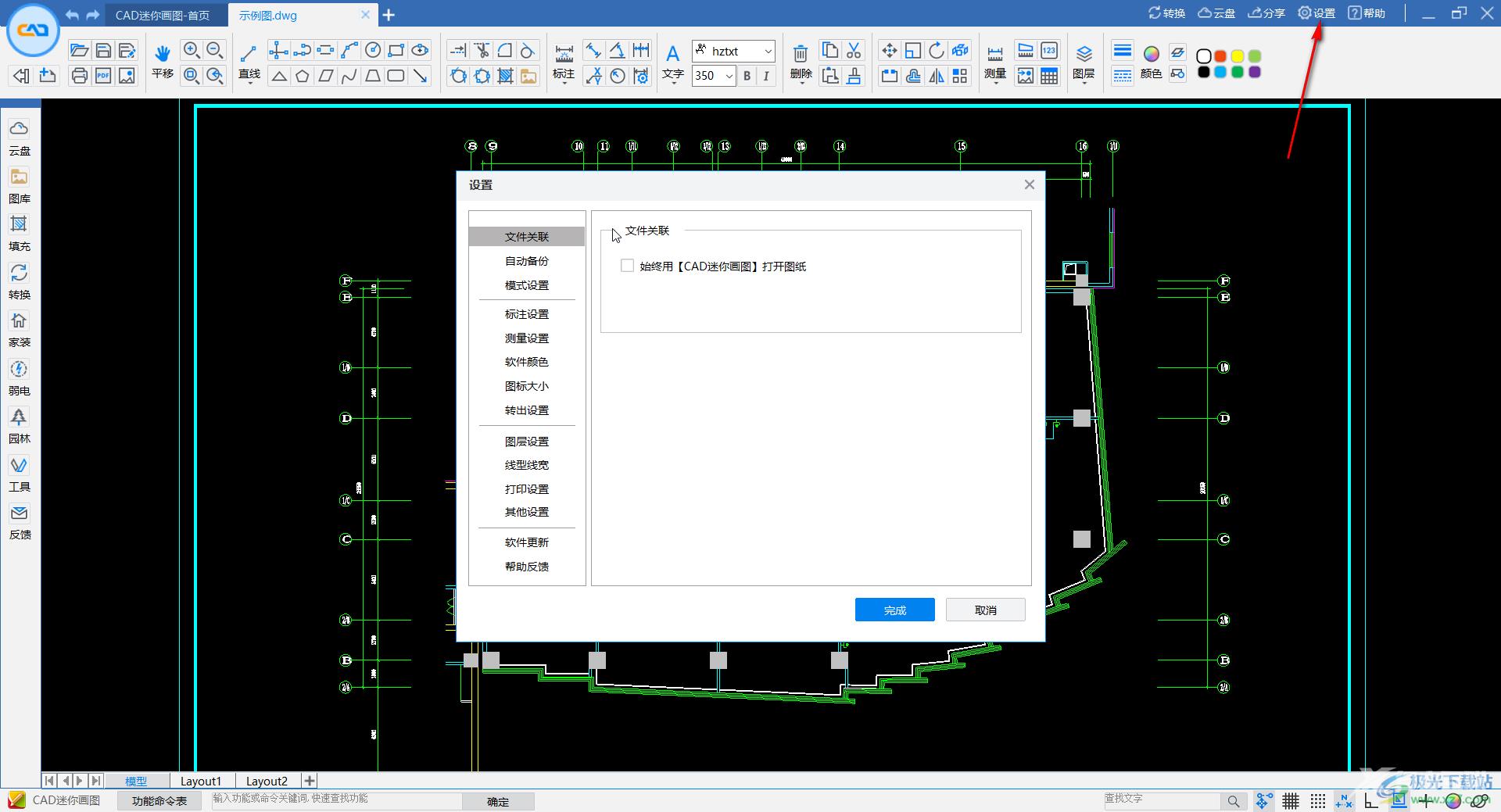Click the print icon

click(x=79, y=76)
